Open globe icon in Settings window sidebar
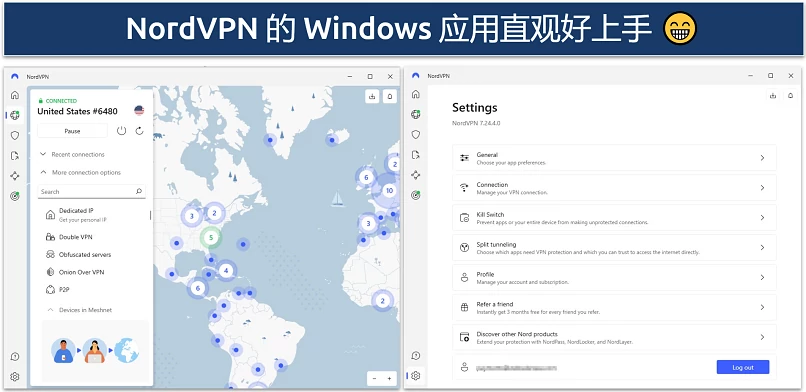Image resolution: width=806 pixels, height=392 pixels. [x=416, y=114]
